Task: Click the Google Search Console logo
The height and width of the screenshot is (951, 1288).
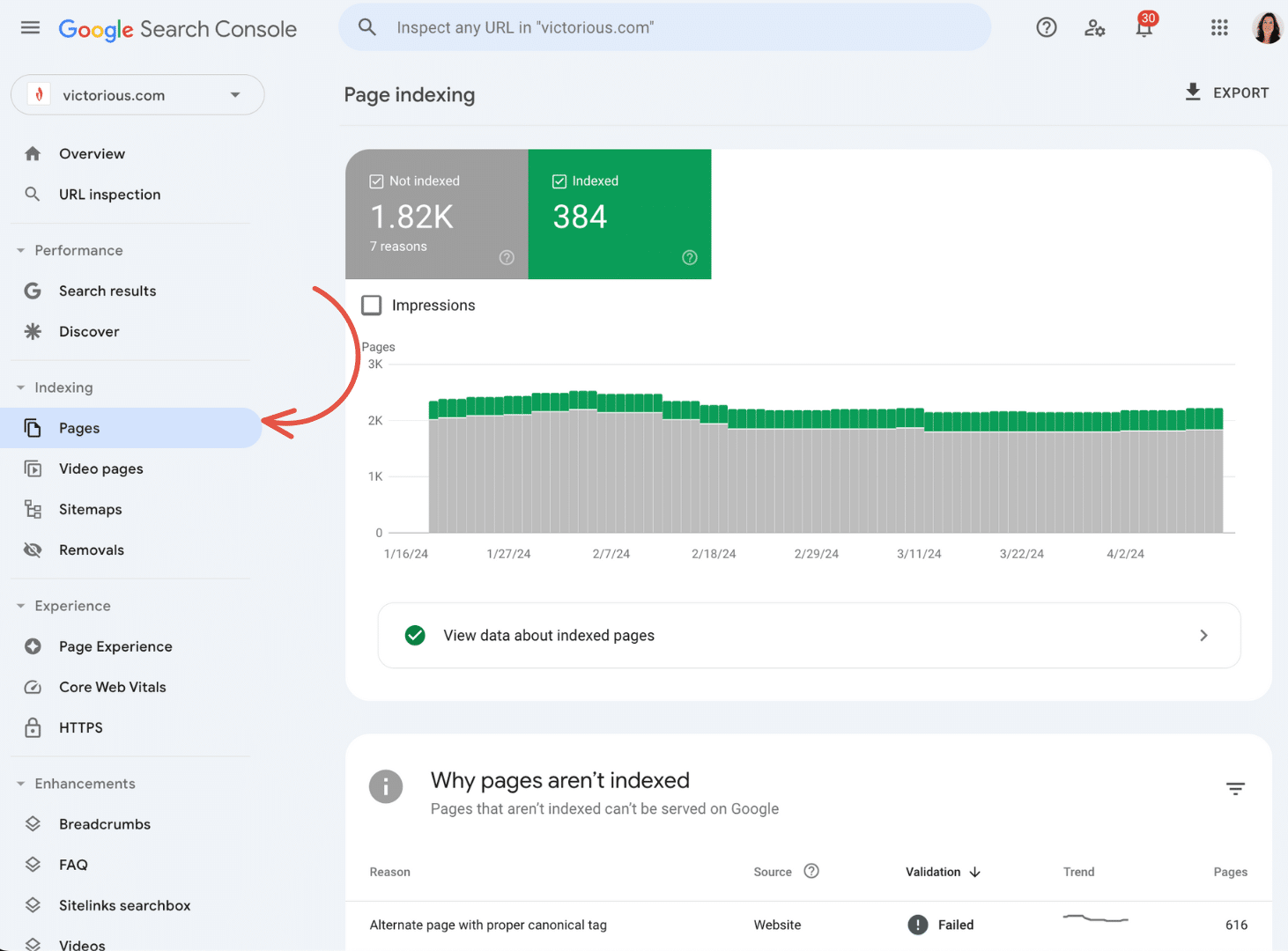Action: 177,29
